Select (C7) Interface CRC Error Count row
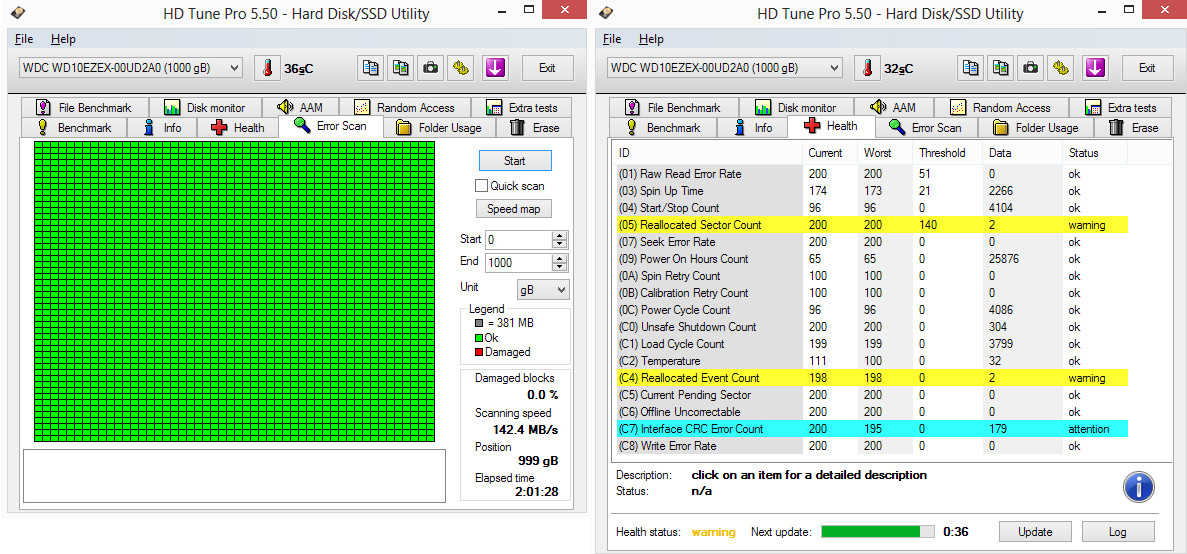 click(x=872, y=429)
